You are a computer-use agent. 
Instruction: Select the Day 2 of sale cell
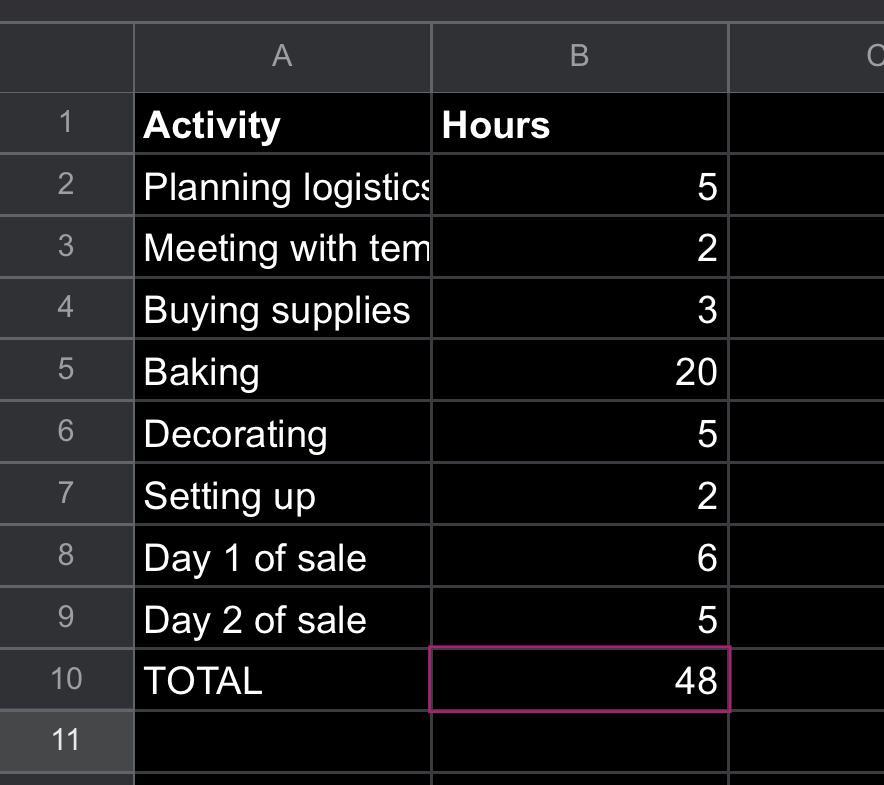pyautogui.click(x=282, y=619)
